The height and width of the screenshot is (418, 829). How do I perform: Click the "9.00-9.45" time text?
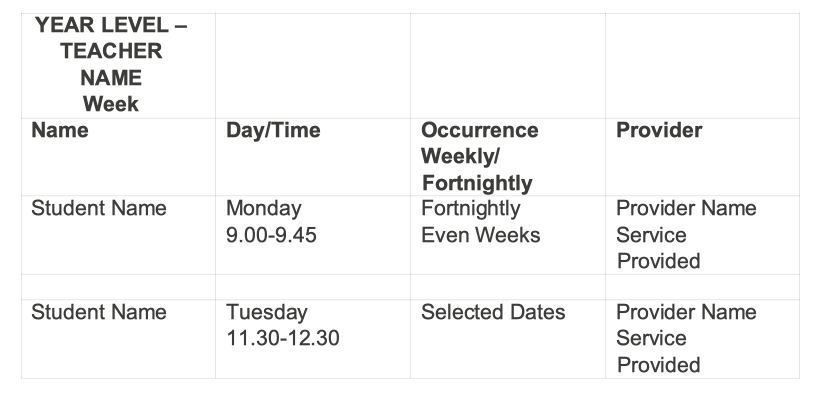point(272,235)
